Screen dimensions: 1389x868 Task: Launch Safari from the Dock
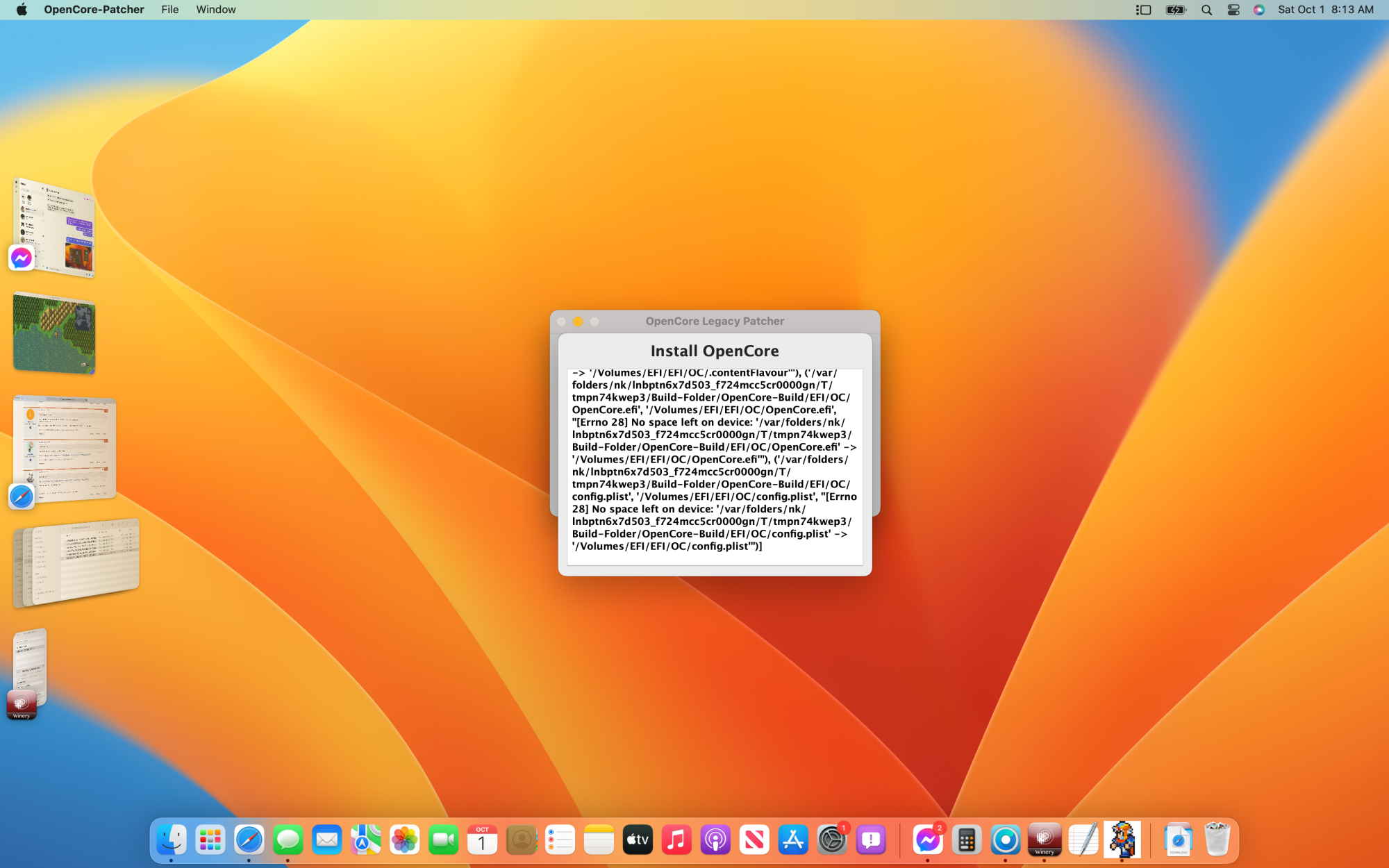click(x=249, y=840)
